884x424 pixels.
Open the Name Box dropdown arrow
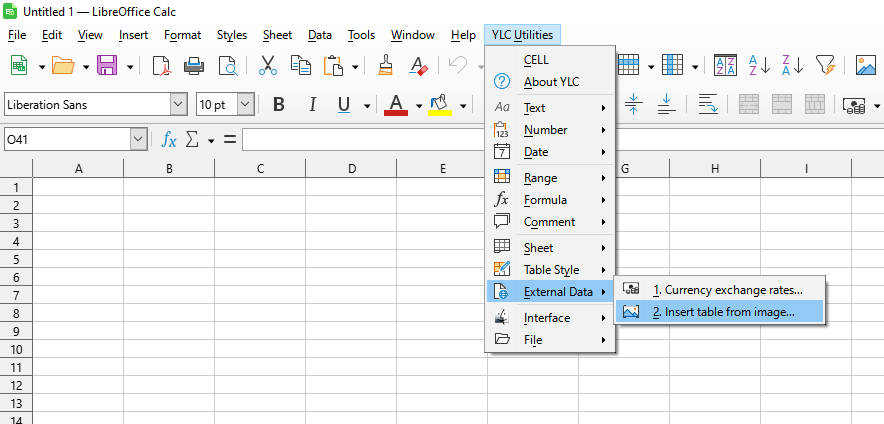[139, 139]
